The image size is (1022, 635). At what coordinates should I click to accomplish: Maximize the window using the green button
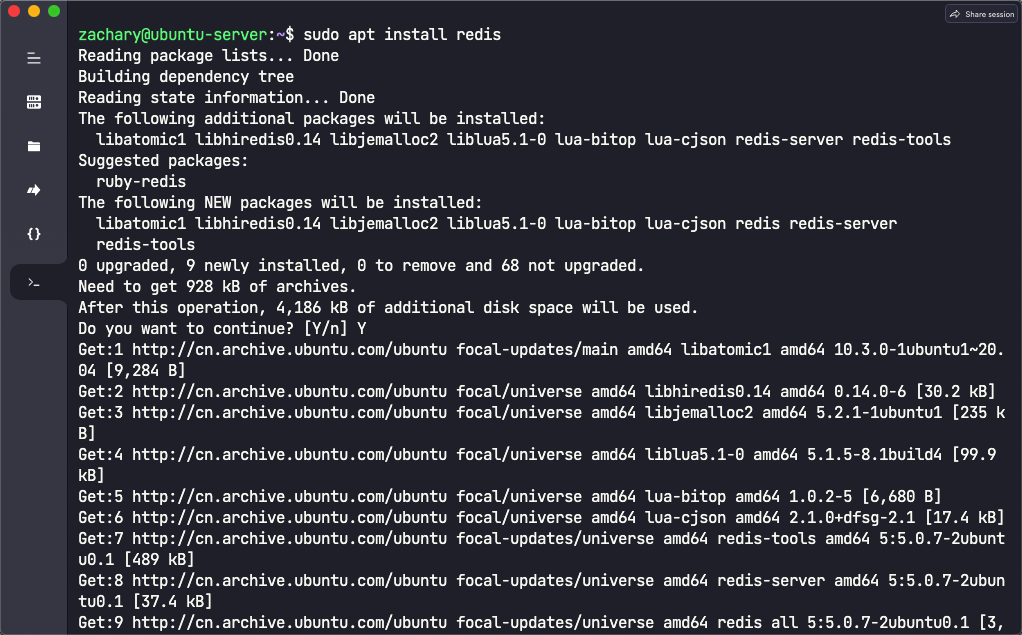coord(53,11)
